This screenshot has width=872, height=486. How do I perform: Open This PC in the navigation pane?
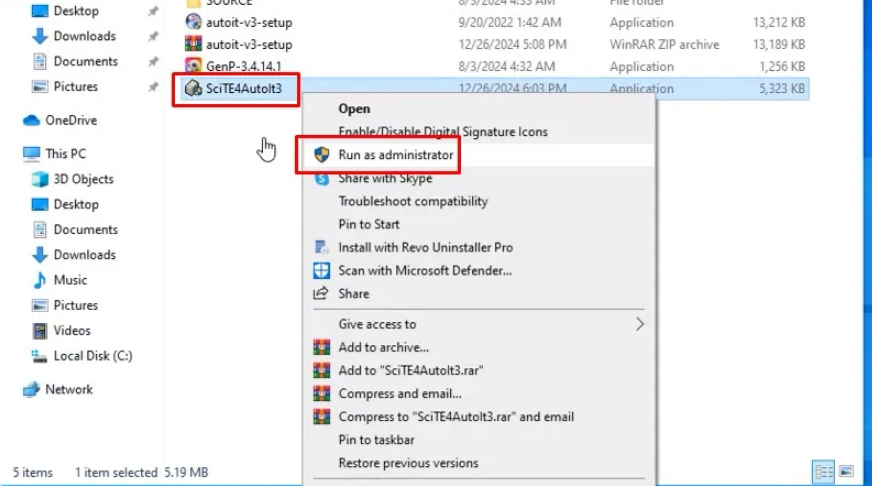tap(65, 154)
